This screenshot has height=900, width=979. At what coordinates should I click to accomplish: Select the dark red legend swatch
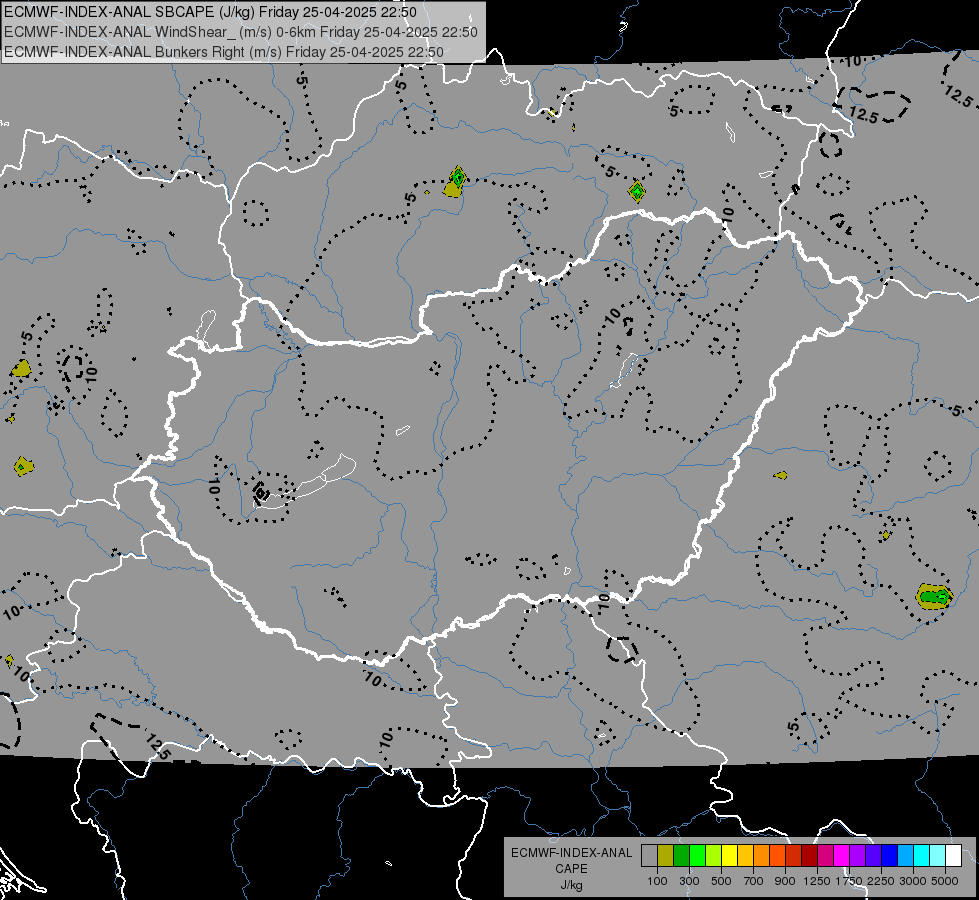point(810,856)
